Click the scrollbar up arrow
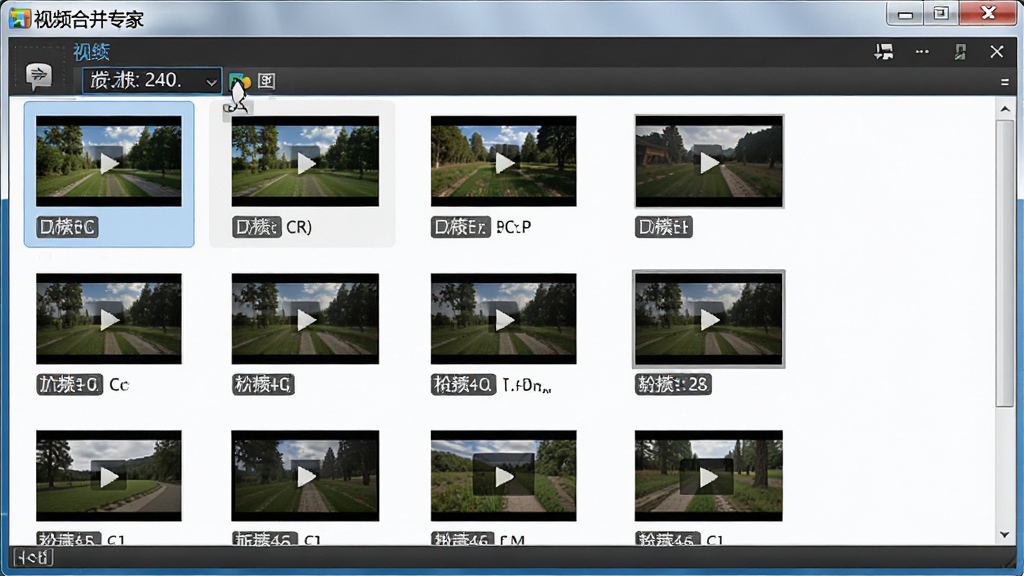Screen dimensions: 1024x576 pos(1005,109)
